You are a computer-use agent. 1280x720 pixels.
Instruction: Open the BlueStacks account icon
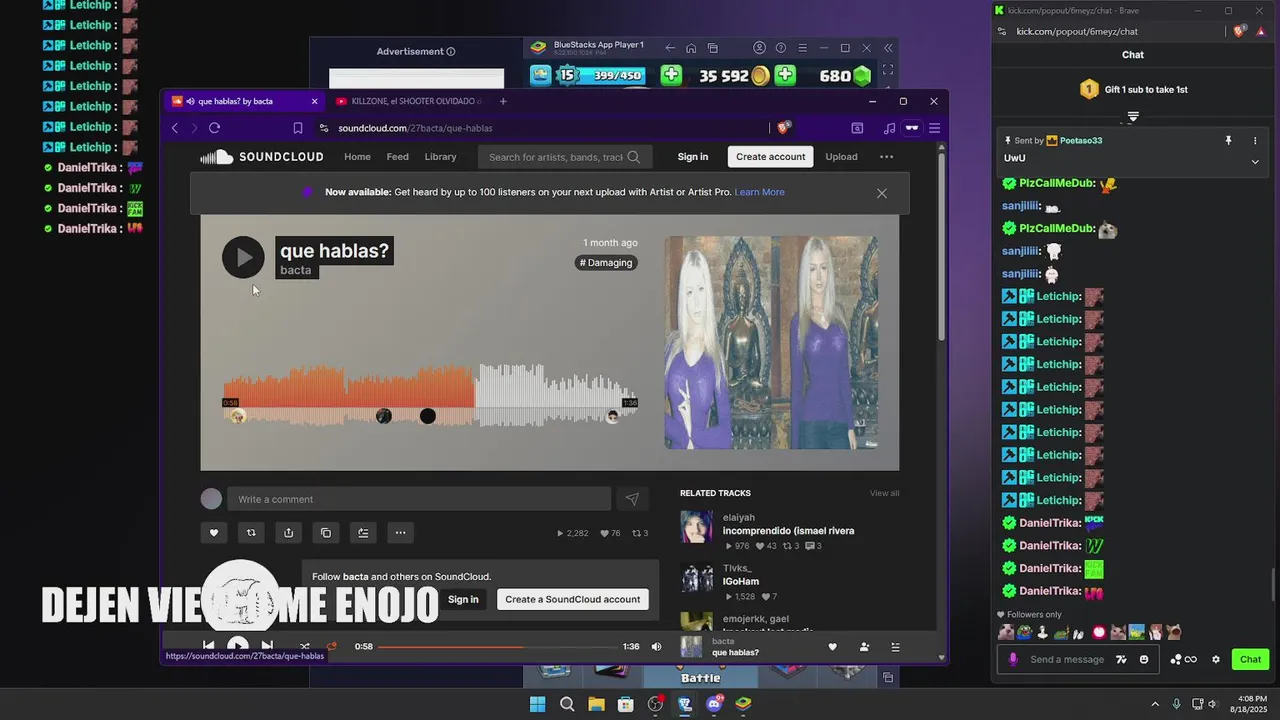759,48
